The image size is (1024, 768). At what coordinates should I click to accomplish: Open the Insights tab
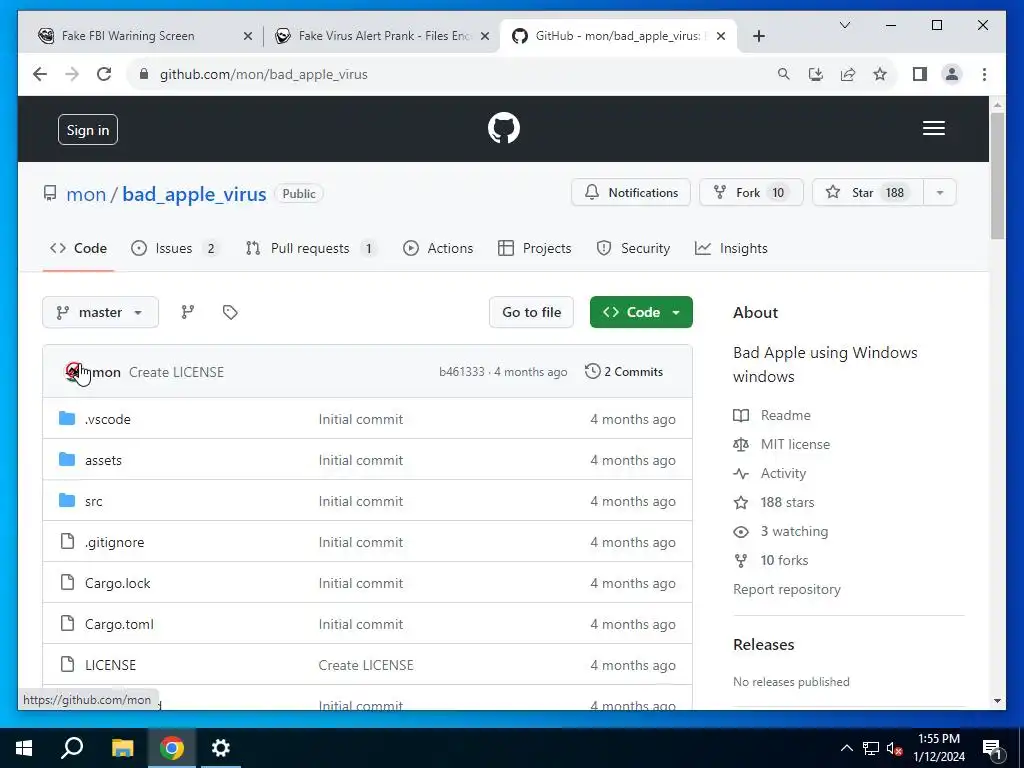[x=731, y=248]
